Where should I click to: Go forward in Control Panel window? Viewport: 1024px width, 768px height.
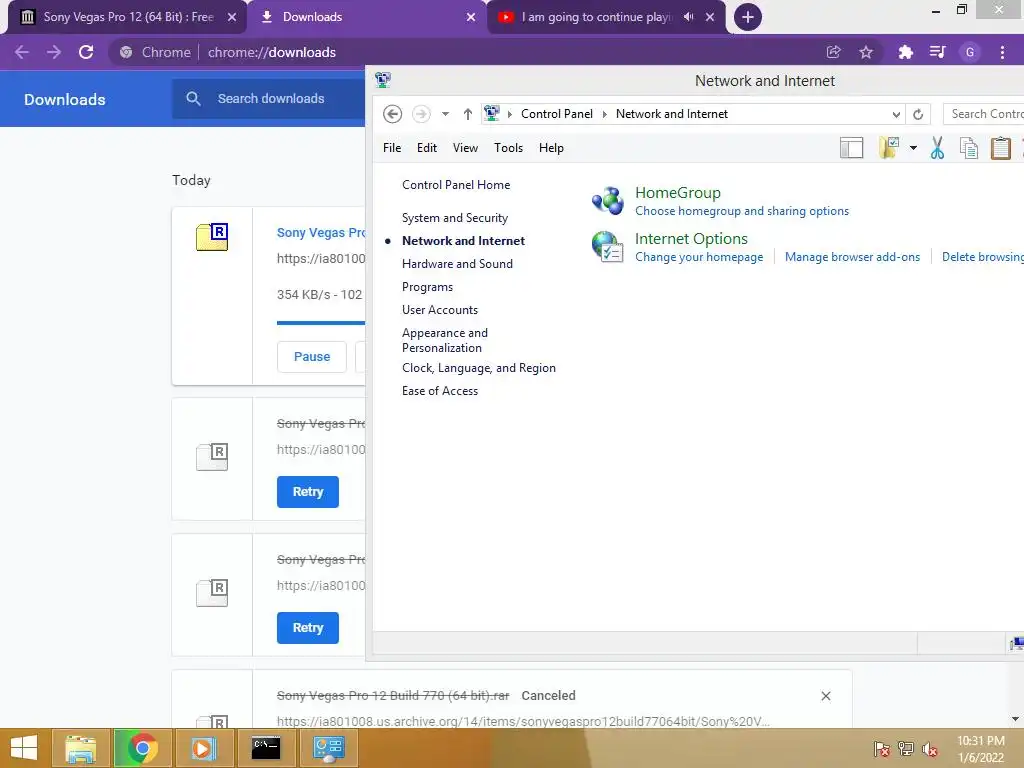421,114
